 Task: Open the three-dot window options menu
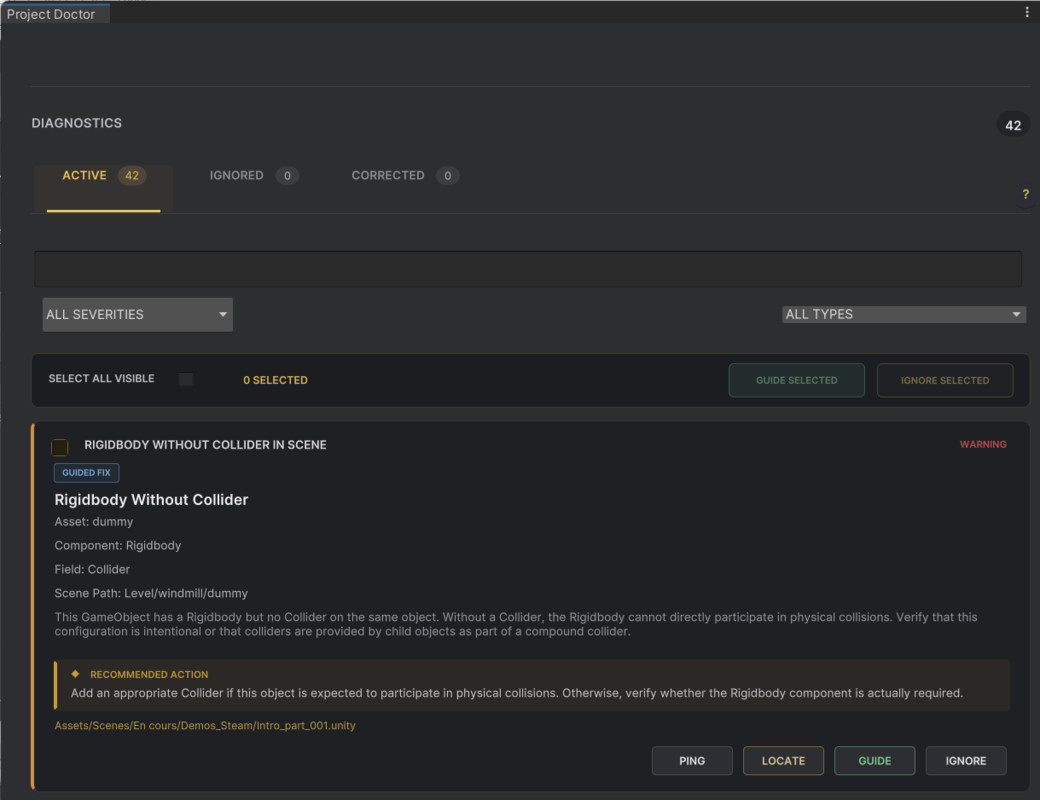point(1027,12)
